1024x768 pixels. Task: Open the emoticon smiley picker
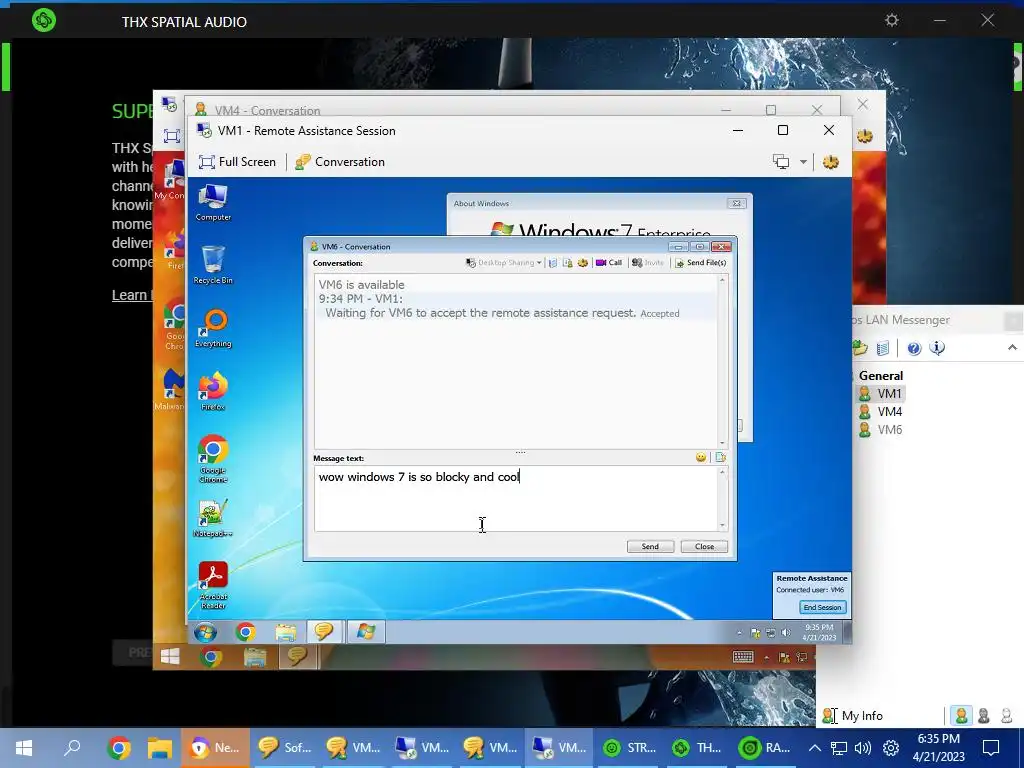pyautogui.click(x=701, y=457)
